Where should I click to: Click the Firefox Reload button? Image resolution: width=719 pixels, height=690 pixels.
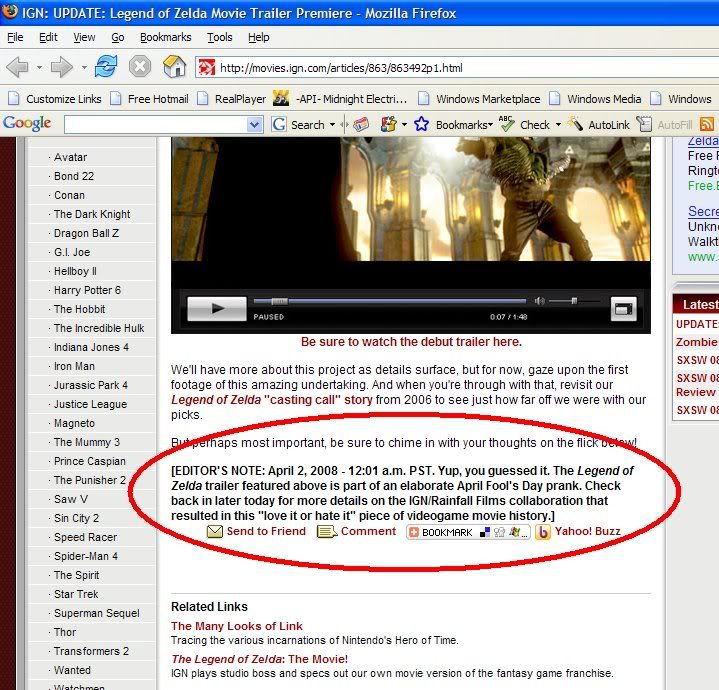(x=106, y=68)
